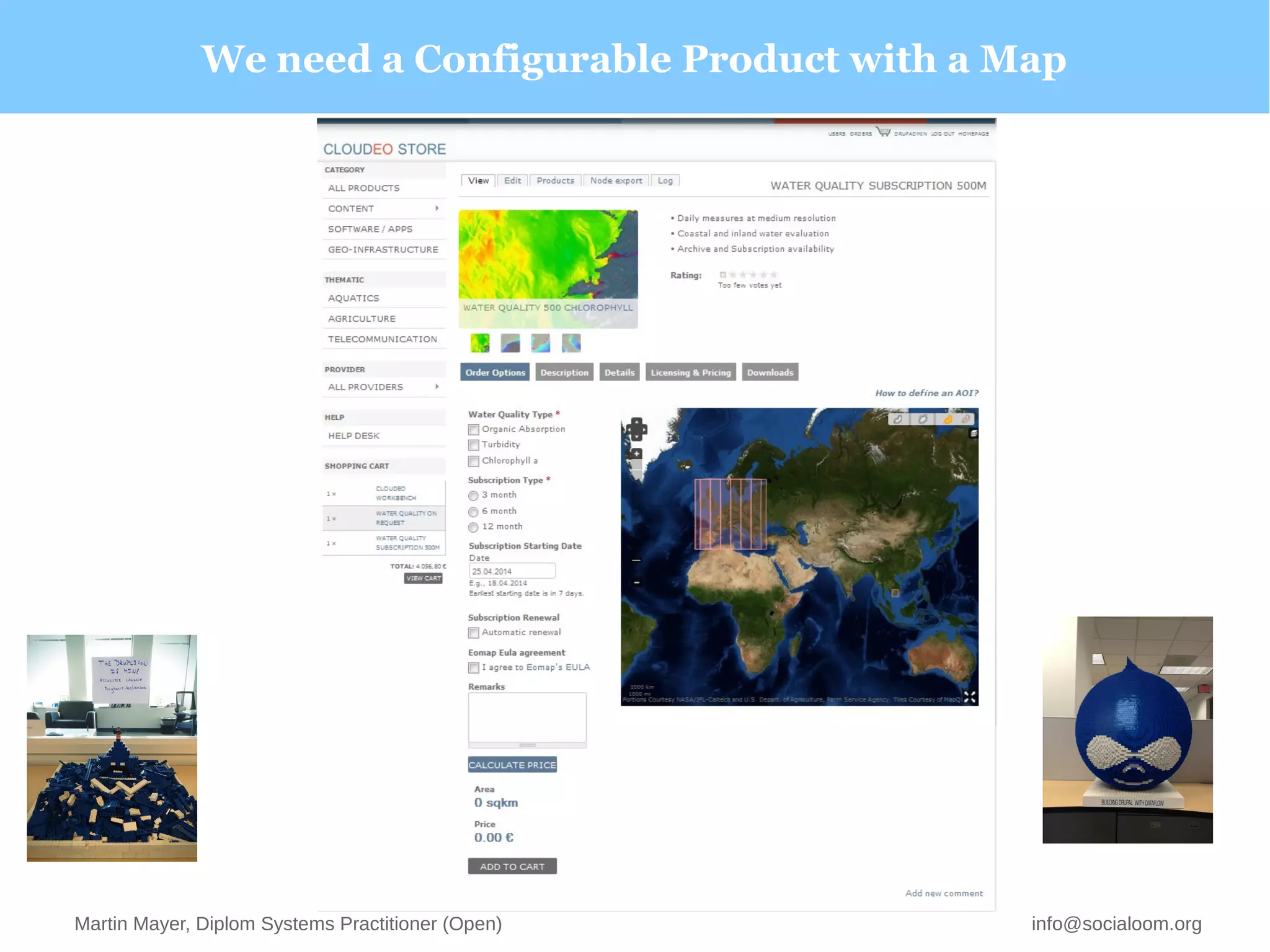This screenshot has height=952, width=1270.
Task: Open the Edit tab
Action: (512, 180)
